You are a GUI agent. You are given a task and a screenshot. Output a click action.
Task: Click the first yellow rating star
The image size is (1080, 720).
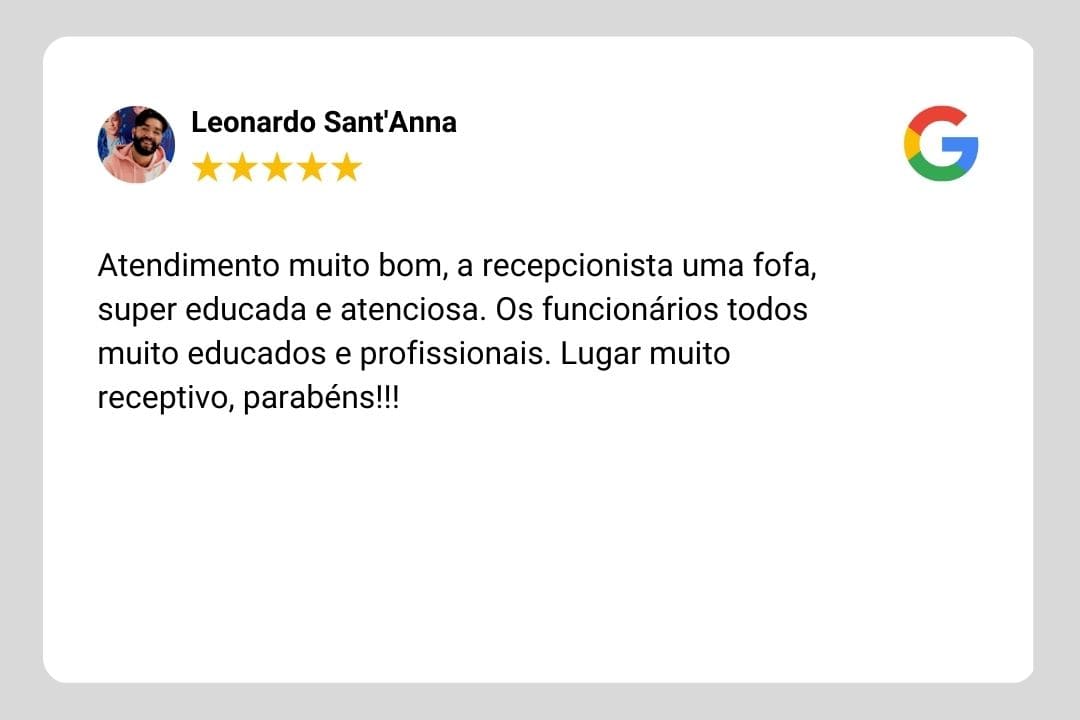tap(207, 167)
